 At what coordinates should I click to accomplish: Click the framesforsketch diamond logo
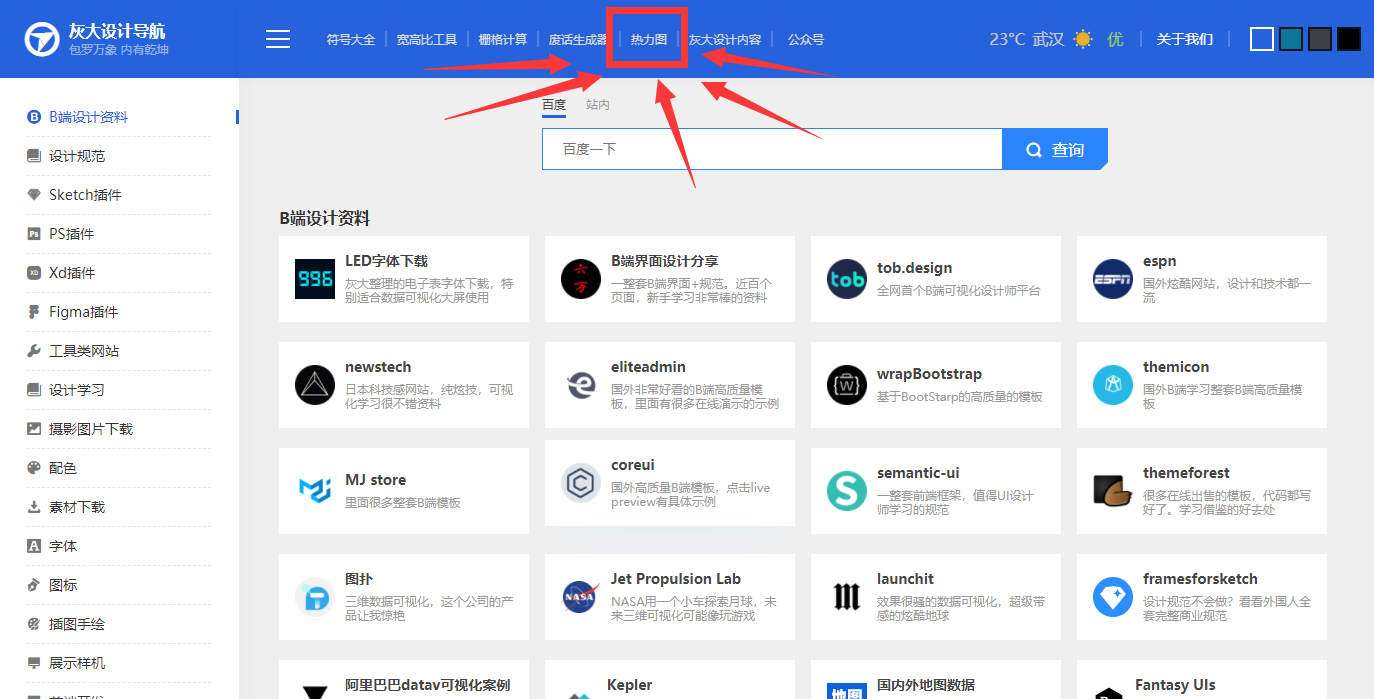point(1113,597)
